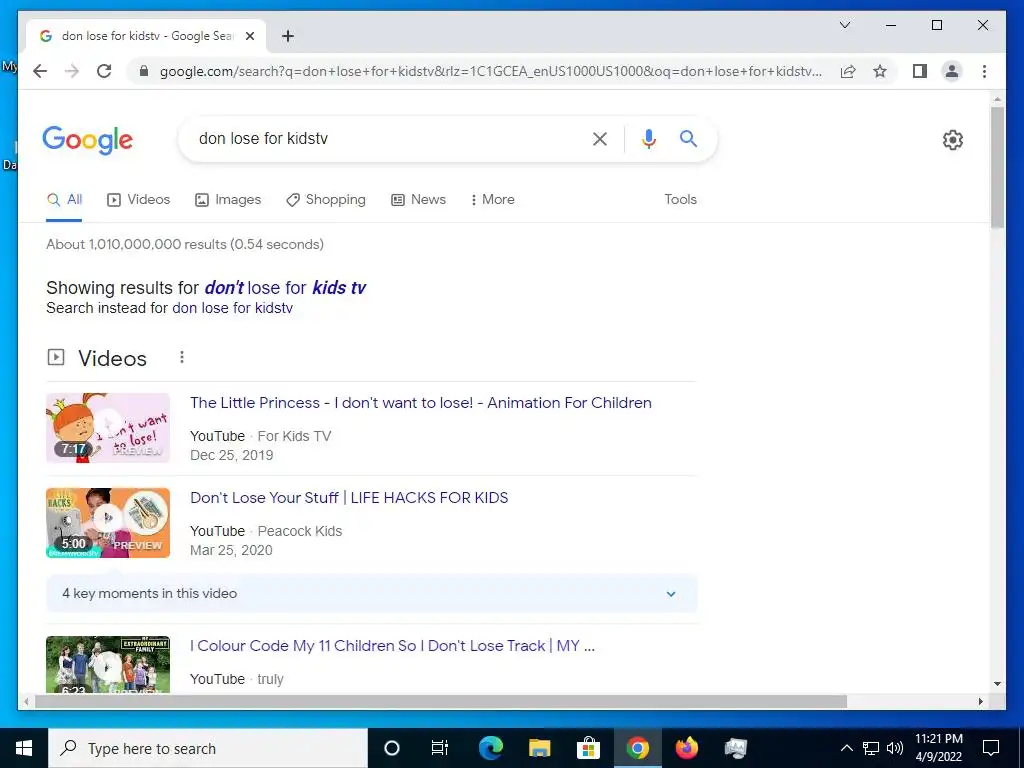Click the taskbar 'Type here to search' box
Viewport: 1024px width, 768px height.
(x=208, y=748)
